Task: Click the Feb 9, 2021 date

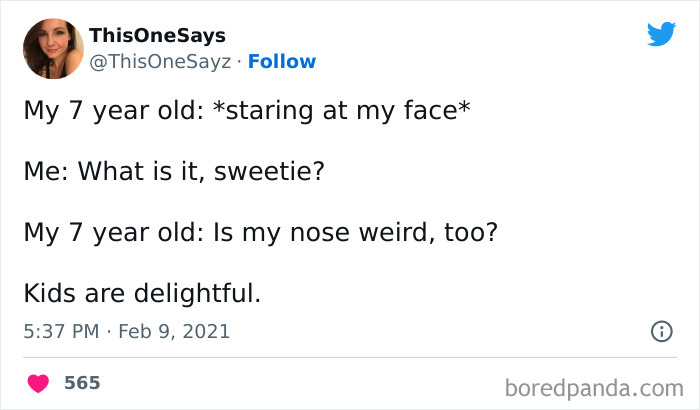Action: click(174, 331)
